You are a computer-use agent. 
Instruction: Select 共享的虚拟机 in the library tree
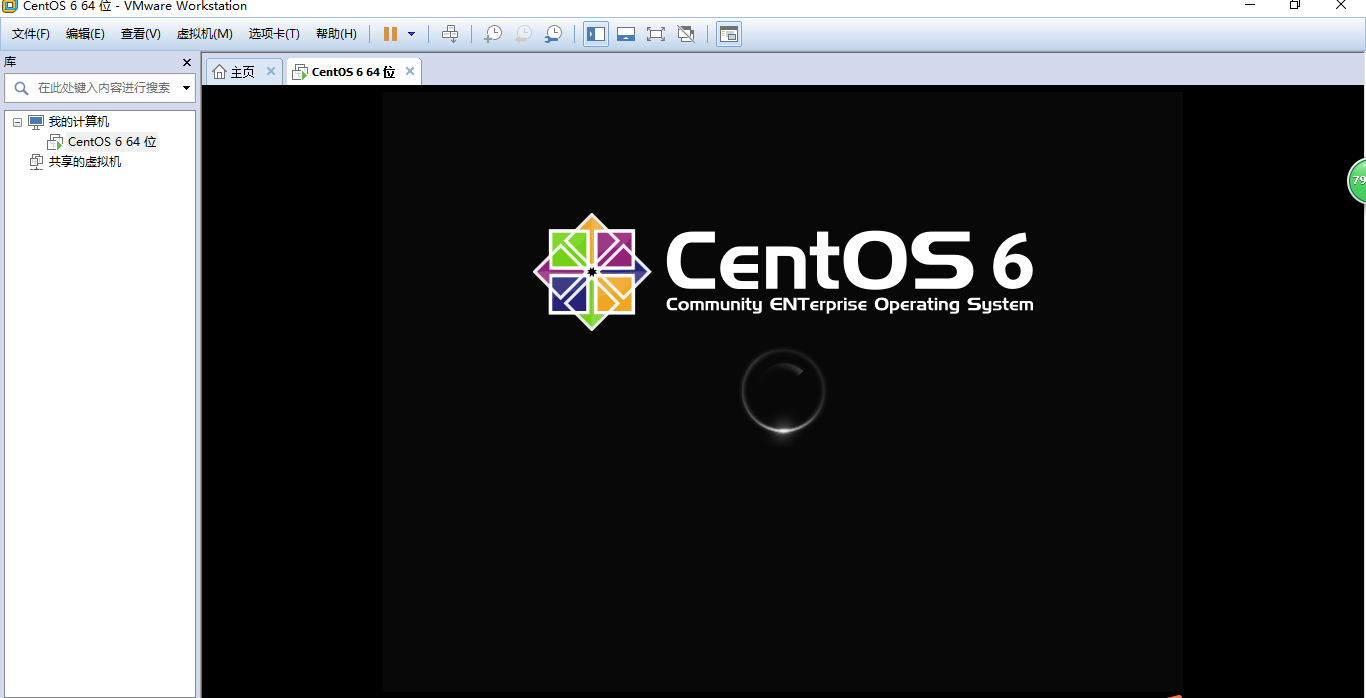click(x=85, y=162)
